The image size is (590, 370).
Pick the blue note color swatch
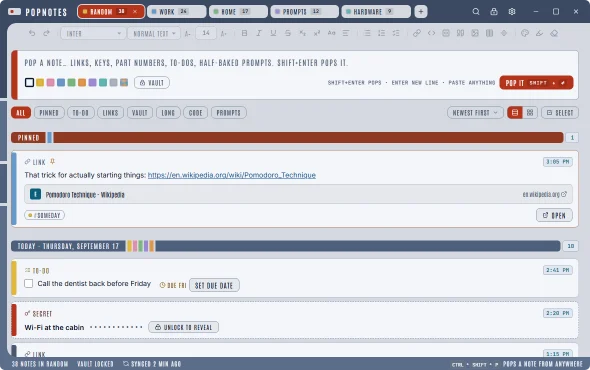61,82
